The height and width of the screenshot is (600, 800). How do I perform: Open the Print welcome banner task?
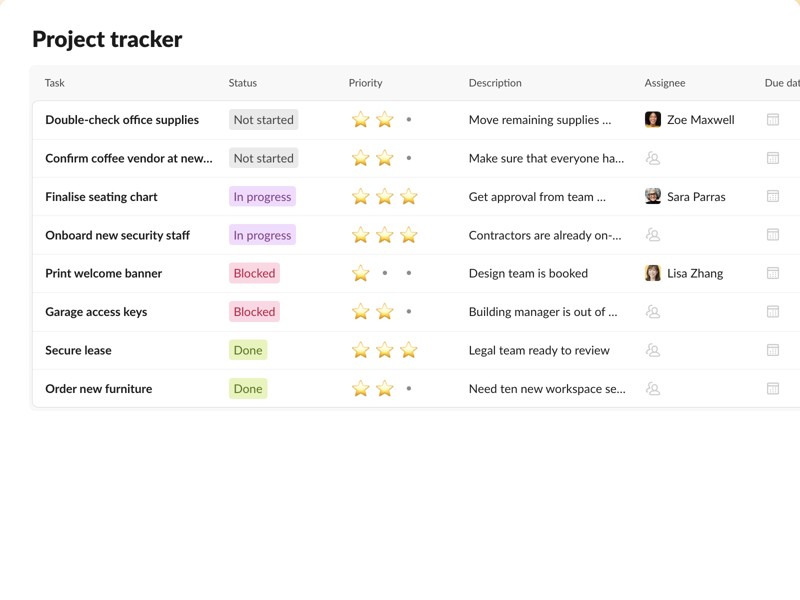(x=103, y=273)
